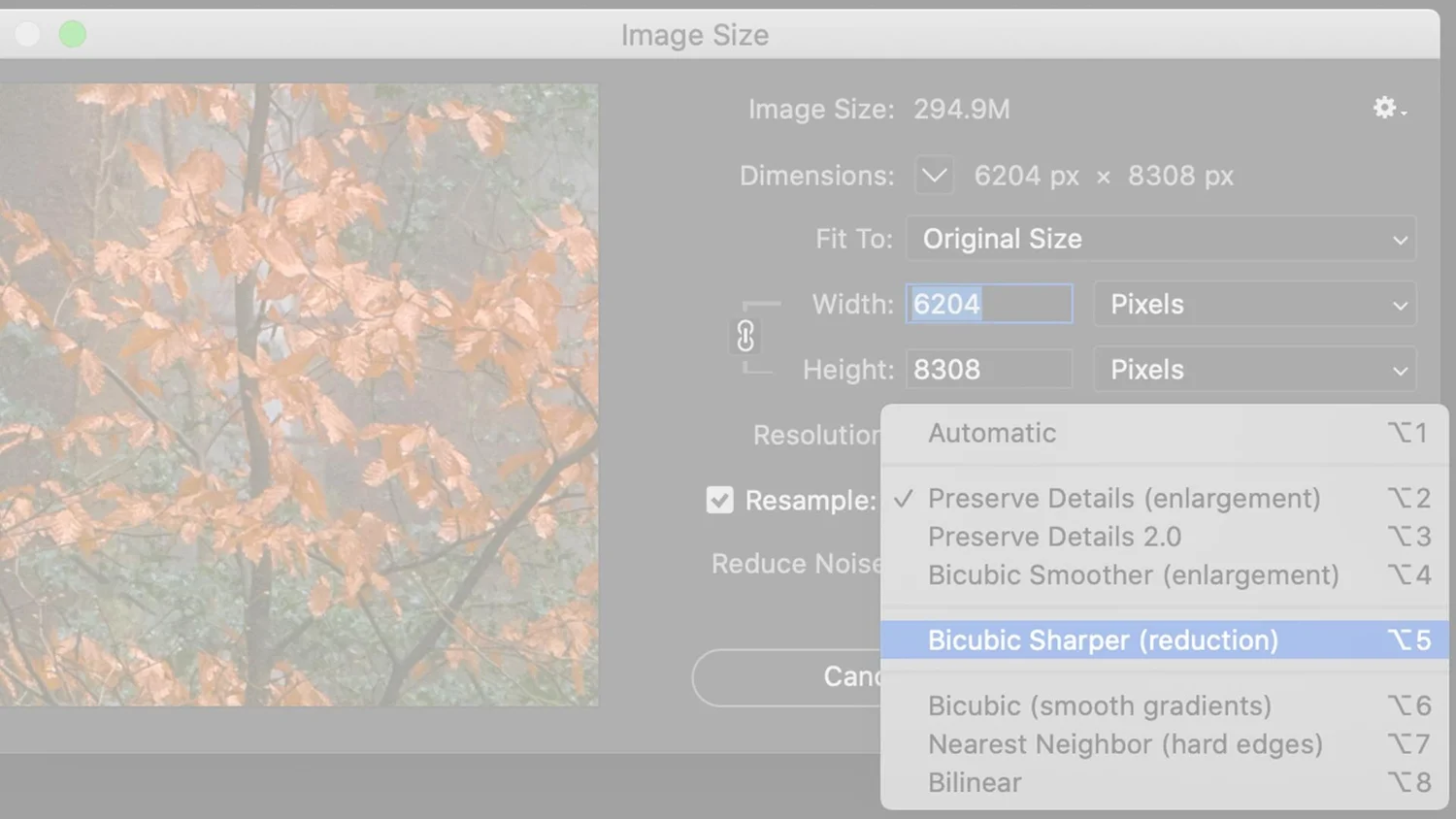This screenshot has width=1456, height=819.
Task: Open the Height units Pixels dropdown
Action: [1255, 370]
